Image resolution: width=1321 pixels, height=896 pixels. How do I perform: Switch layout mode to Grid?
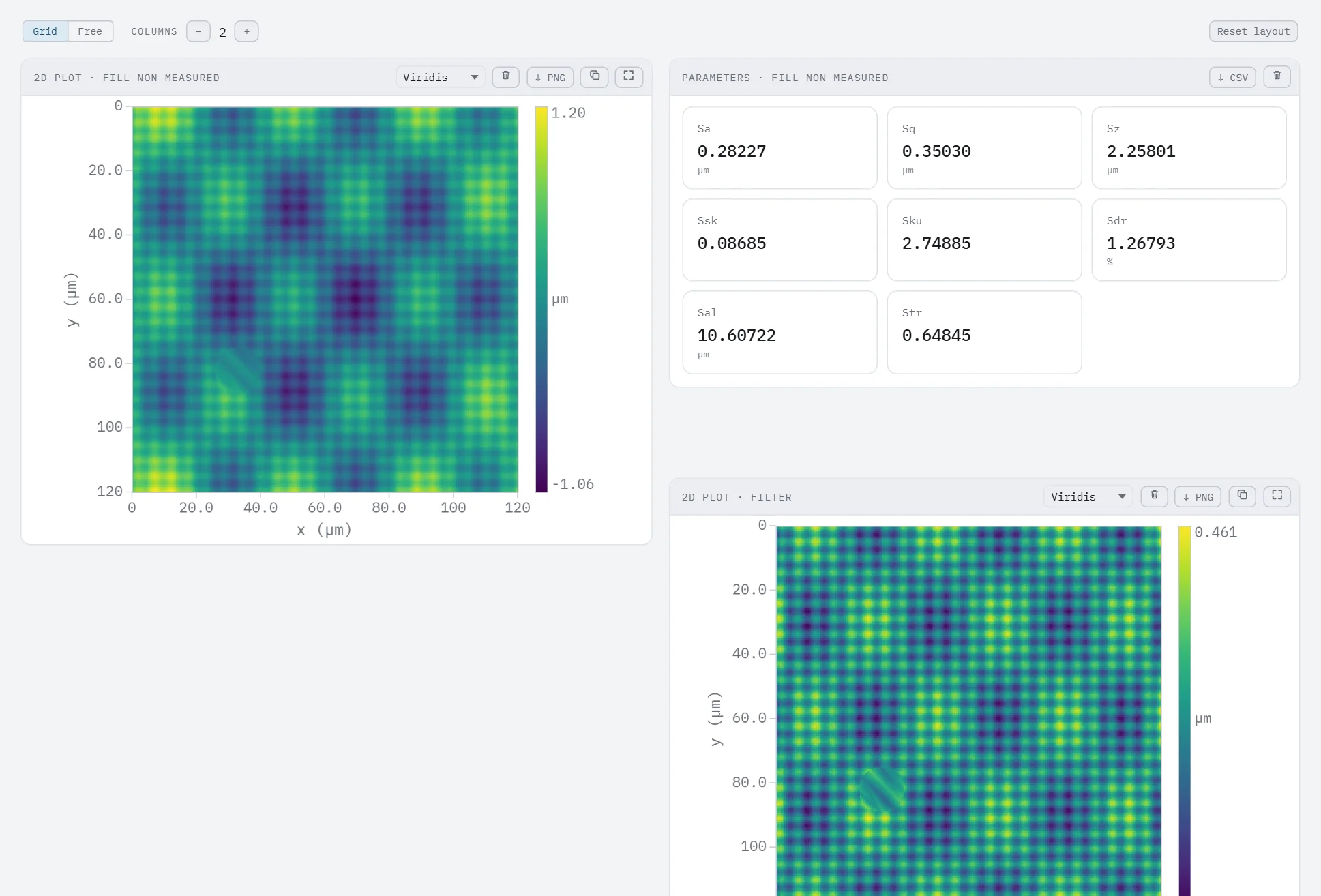pos(45,31)
